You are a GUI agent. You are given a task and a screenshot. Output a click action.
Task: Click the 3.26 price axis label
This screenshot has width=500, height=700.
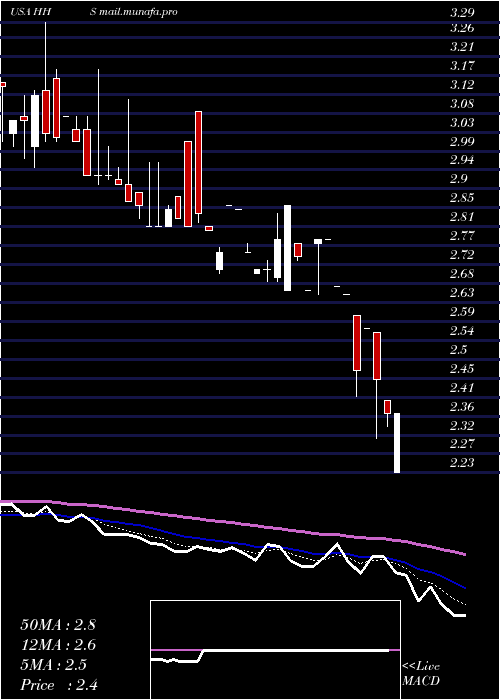pyautogui.click(x=462, y=28)
